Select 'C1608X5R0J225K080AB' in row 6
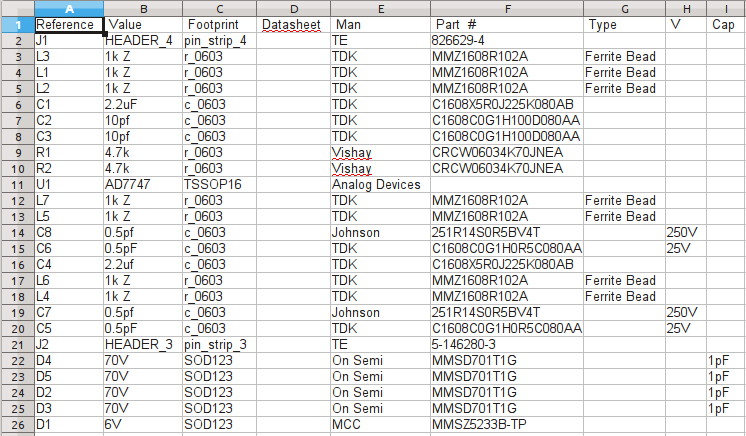 click(x=507, y=105)
